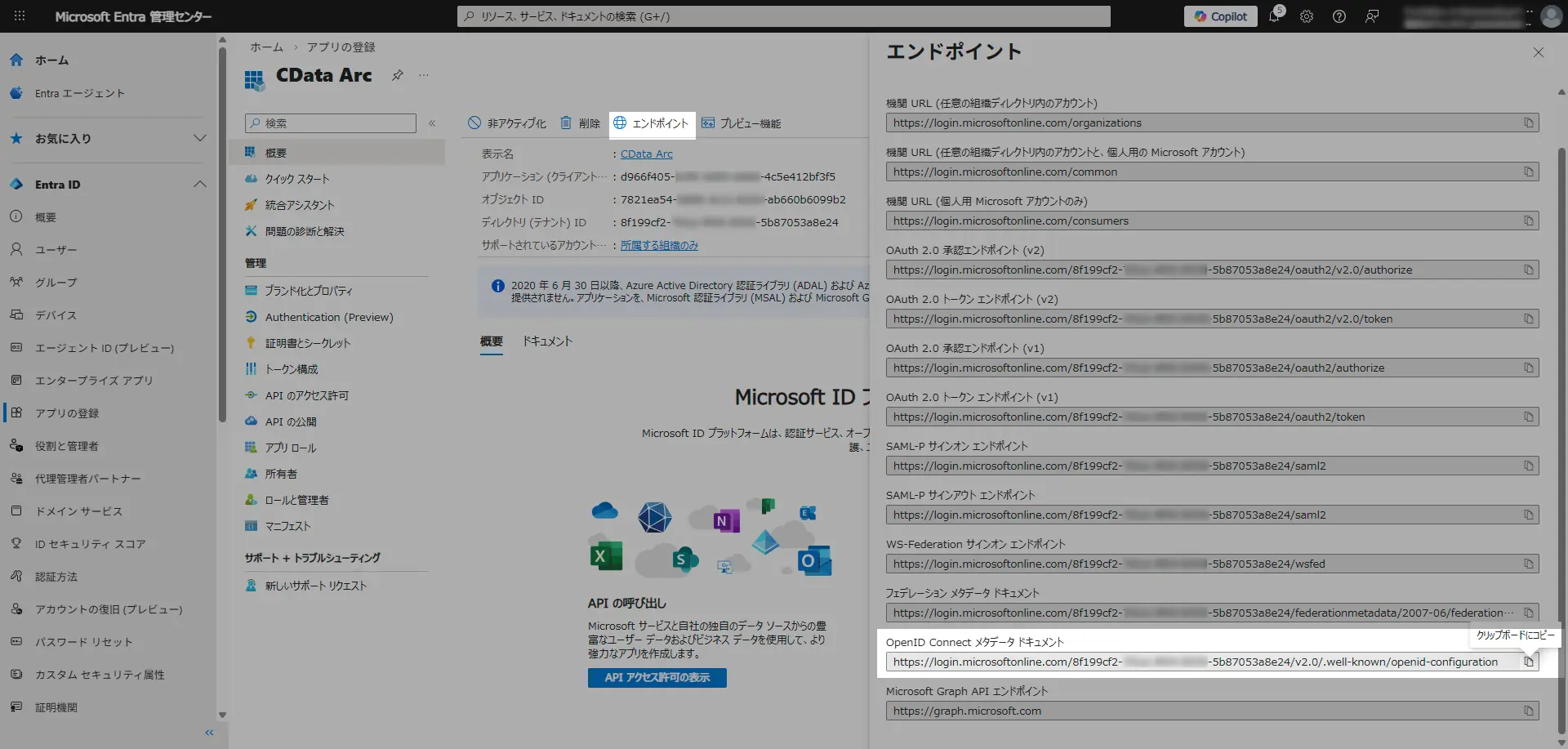Collapse the left navigation sidebar
Image resolution: width=1568 pixels, height=749 pixels.
pyautogui.click(x=209, y=733)
